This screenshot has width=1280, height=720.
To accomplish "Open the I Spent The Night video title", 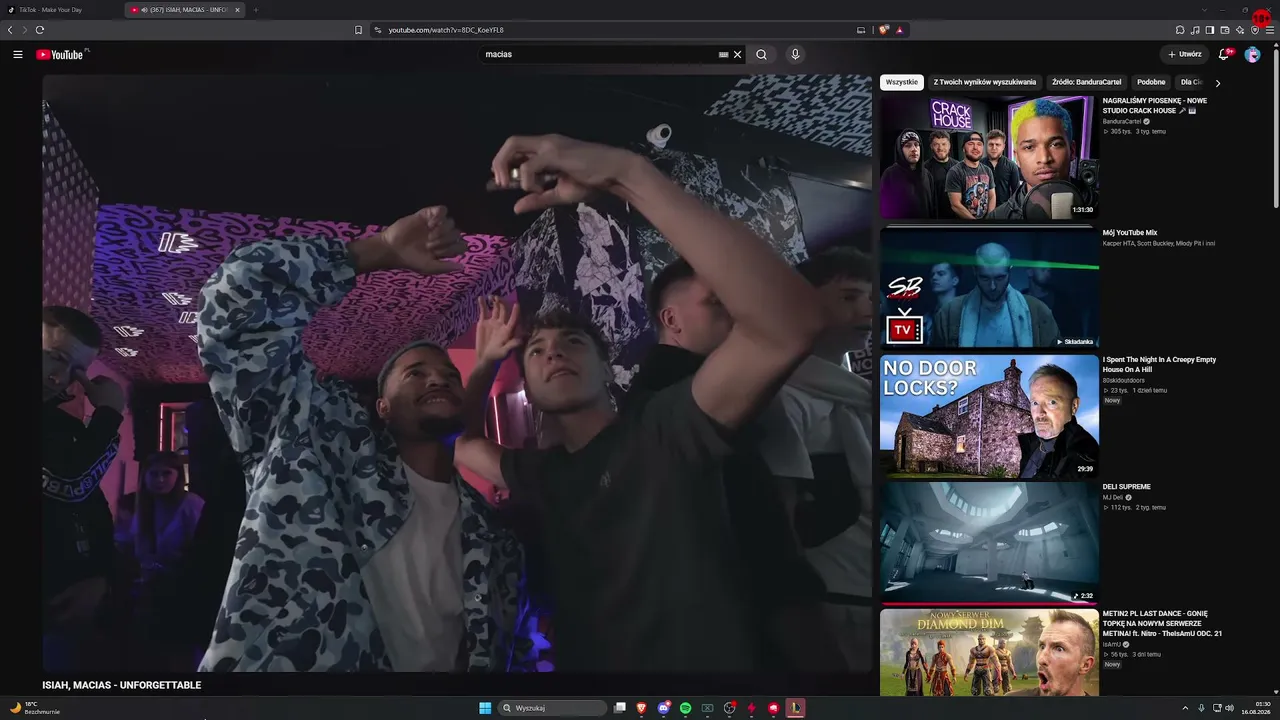I will [1159, 364].
